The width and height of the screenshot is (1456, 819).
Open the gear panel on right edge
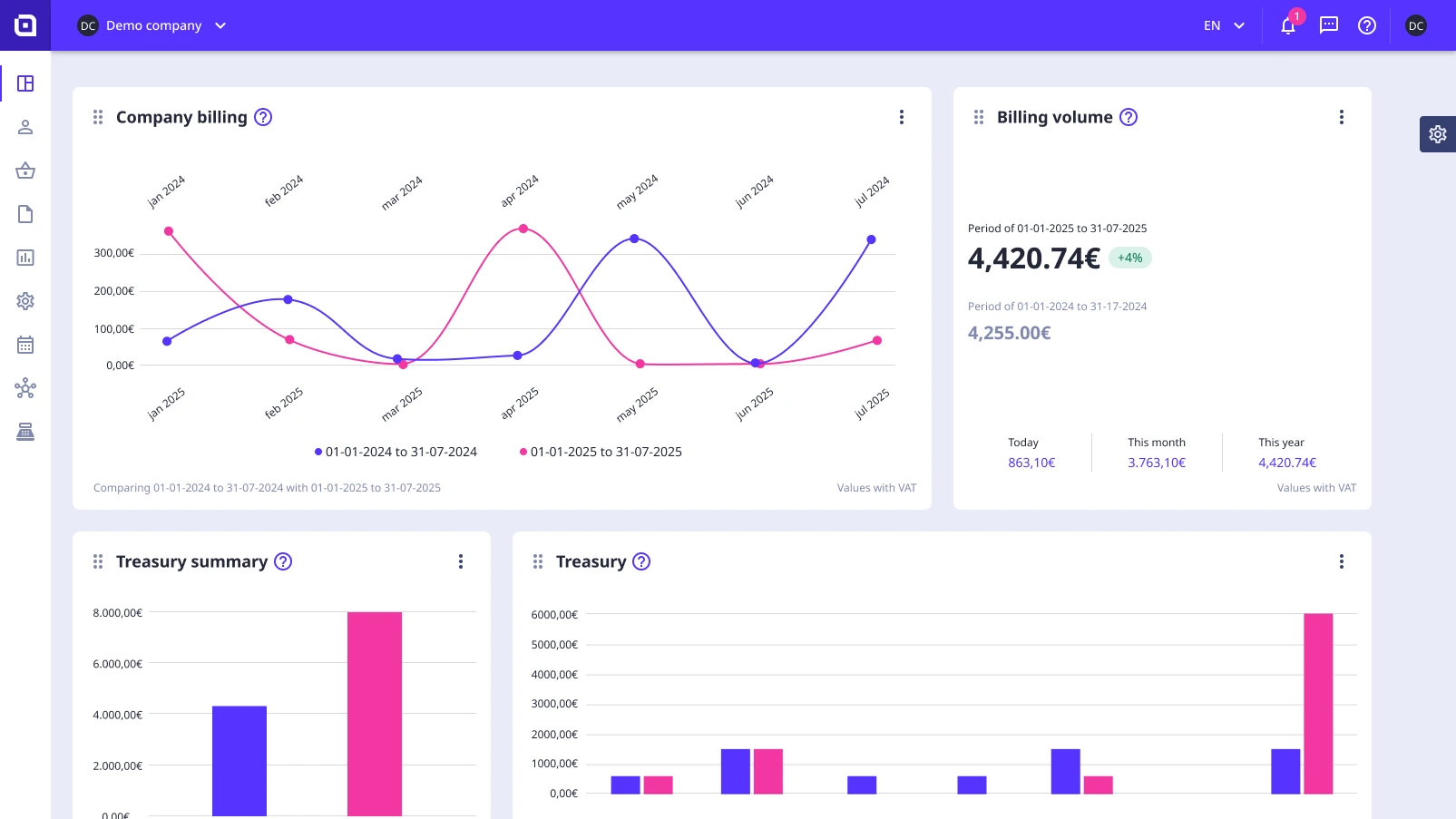pos(1437,133)
